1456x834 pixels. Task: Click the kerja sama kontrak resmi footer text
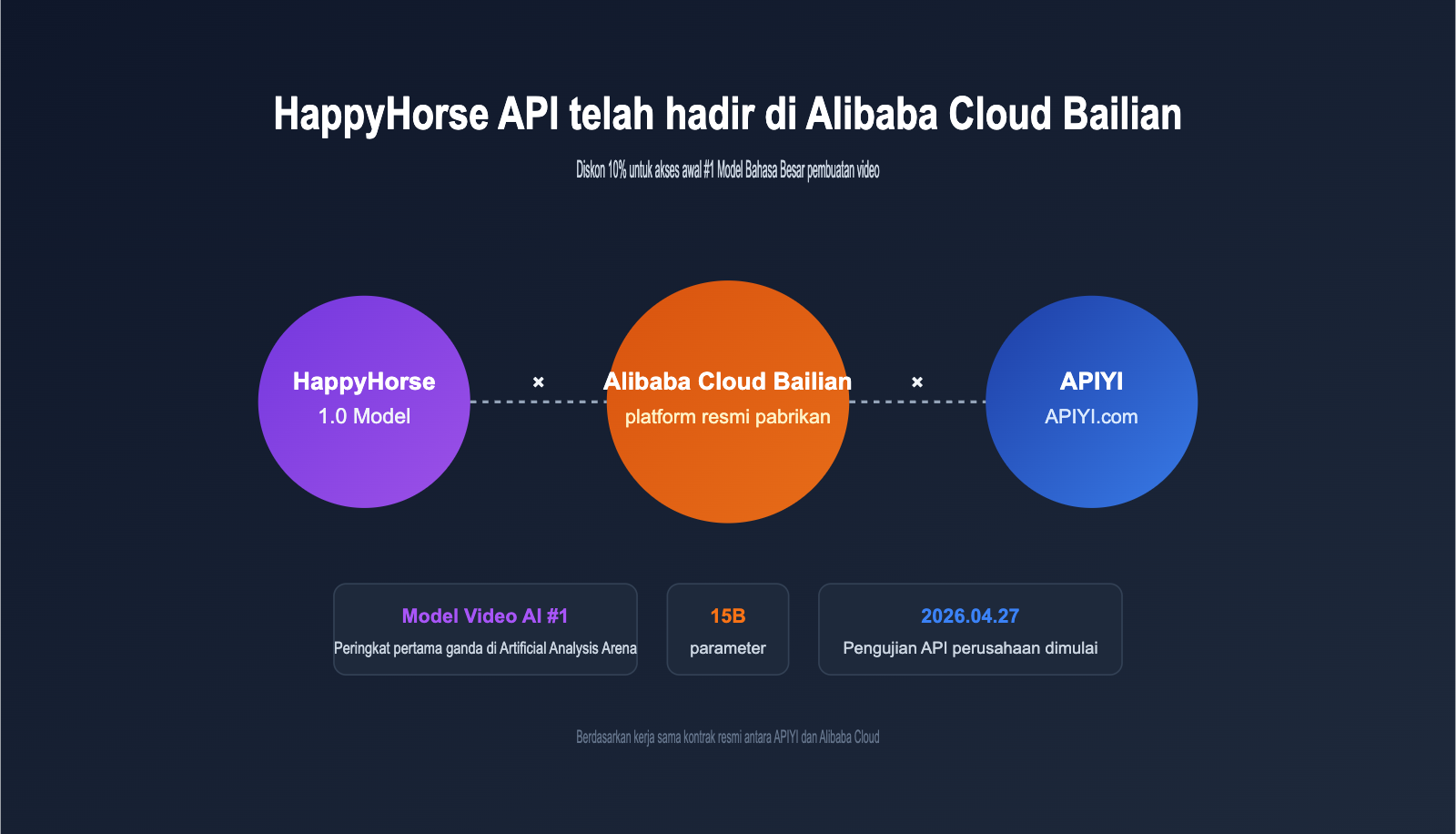coord(727,737)
